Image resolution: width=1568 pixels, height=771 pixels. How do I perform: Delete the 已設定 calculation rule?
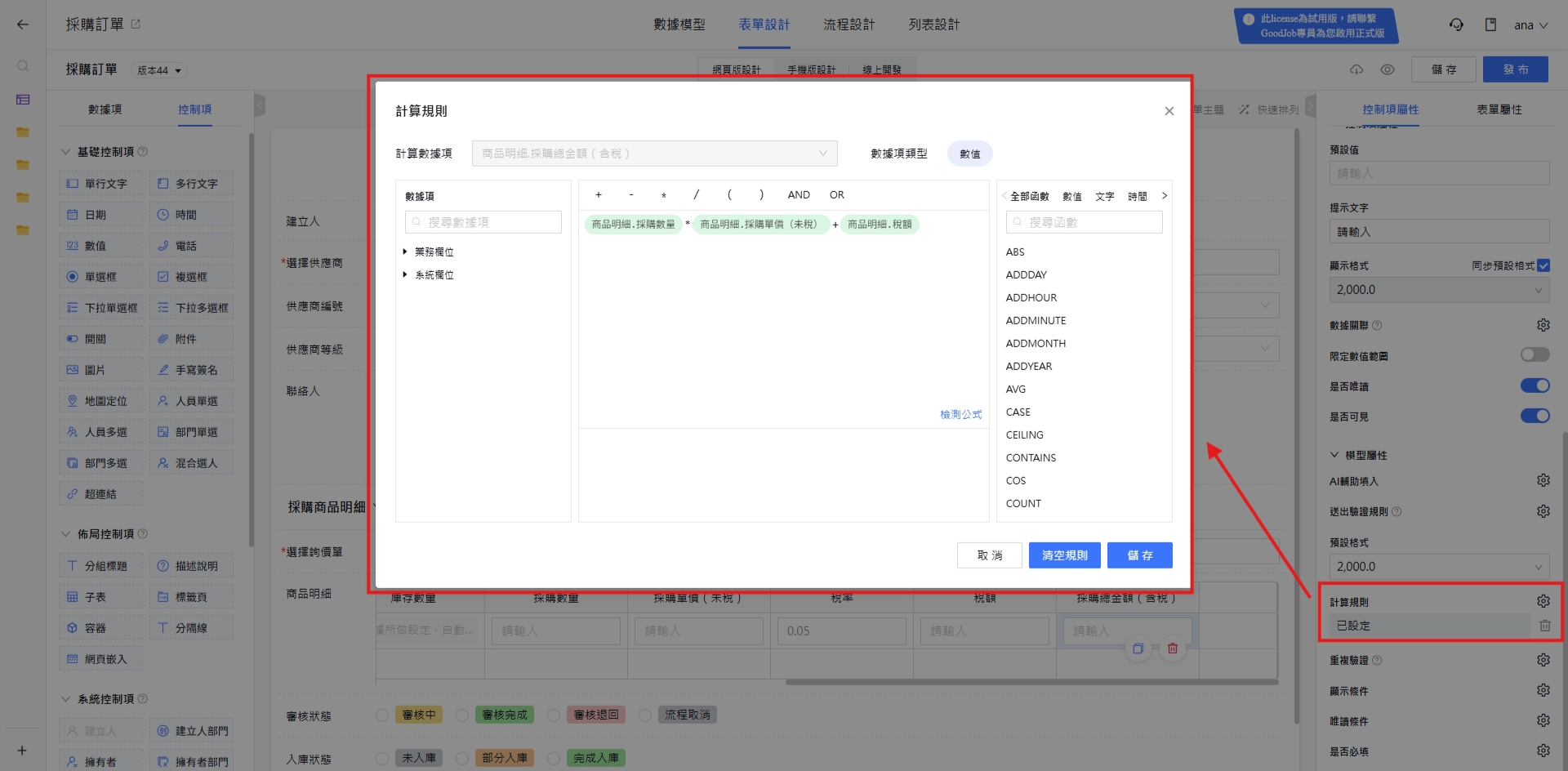coord(1545,626)
